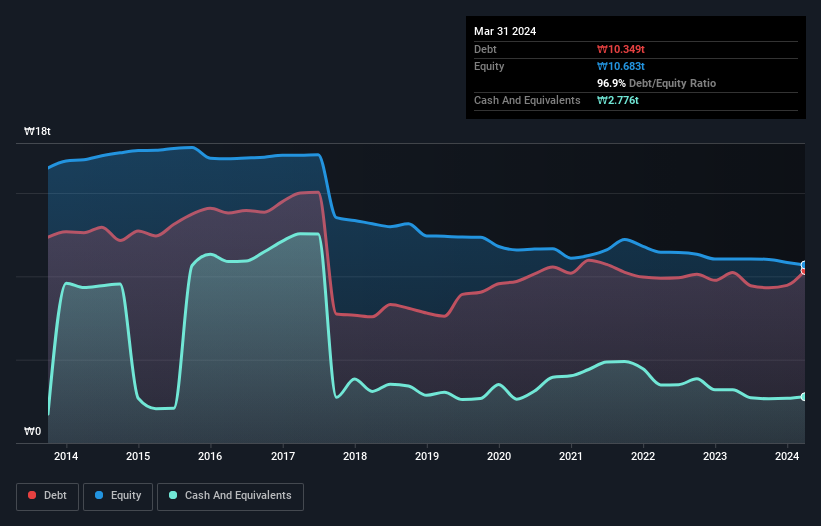Click the 2014 x-axis label

point(66,456)
